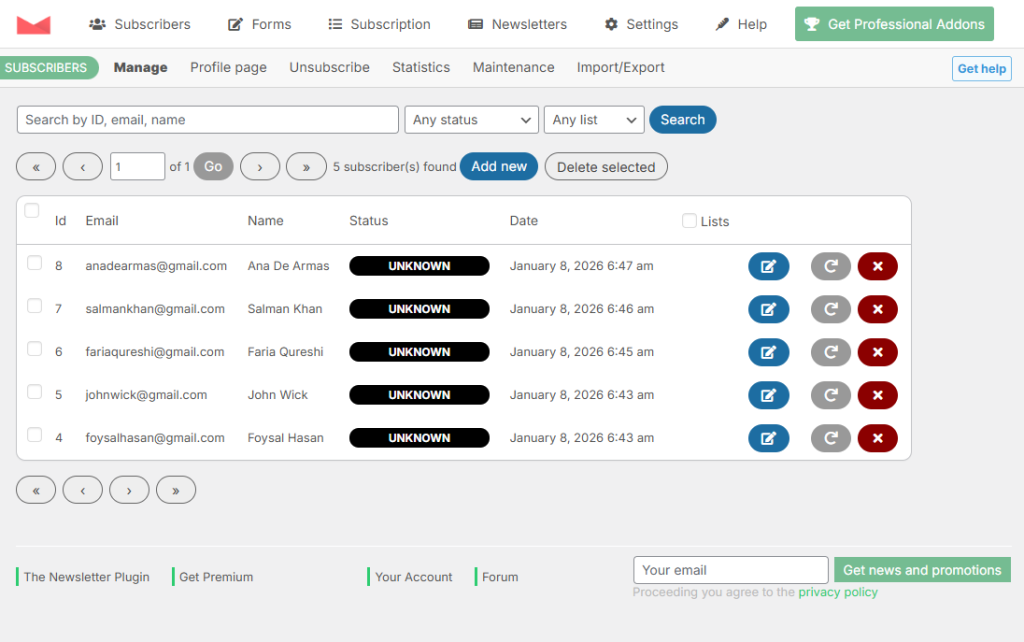Click Get Professional Addons button

[x=894, y=24]
